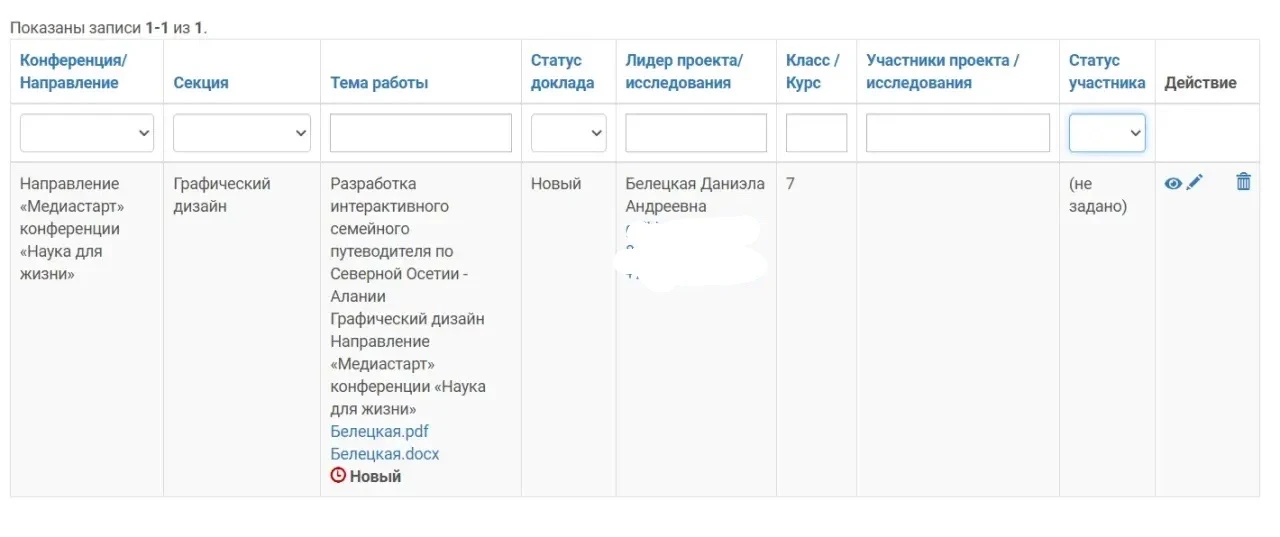Screen dimensions: 1280x537
Task: Open the Конференция/Направление filter dropdown
Action: (x=87, y=133)
